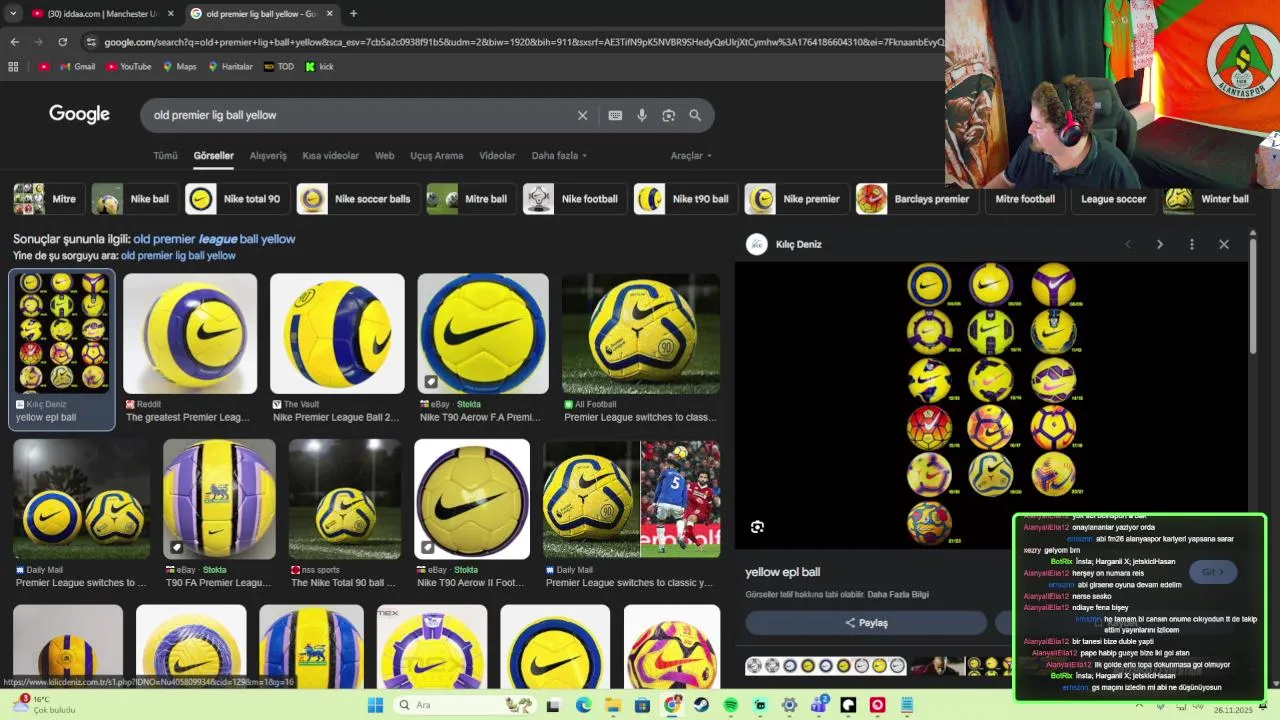Filter images by Nike soccer balls chip
Screen dimensions: 1280x720
[x=358, y=199]
